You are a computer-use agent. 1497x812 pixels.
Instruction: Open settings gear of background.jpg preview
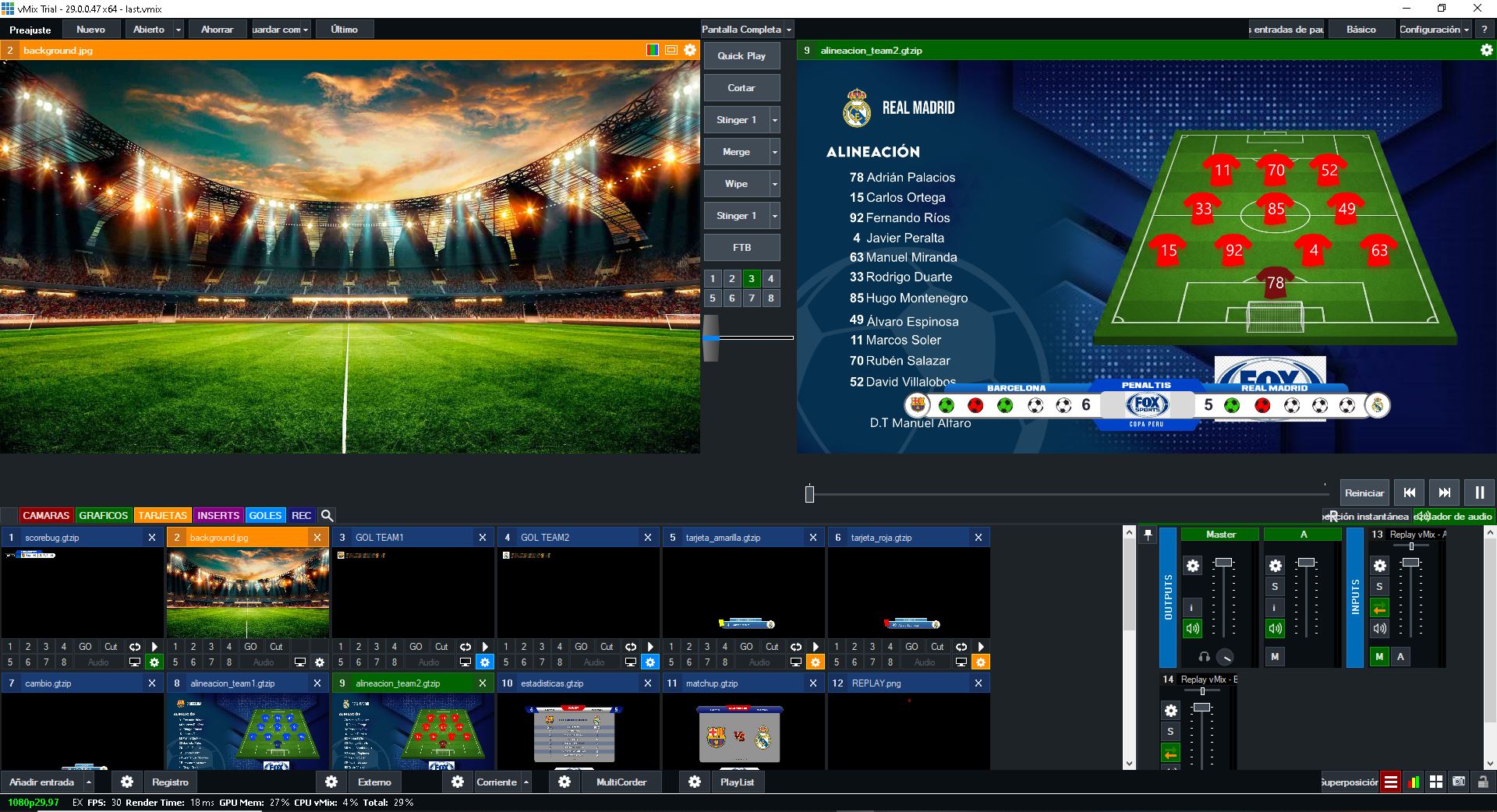tap(690, 50)
